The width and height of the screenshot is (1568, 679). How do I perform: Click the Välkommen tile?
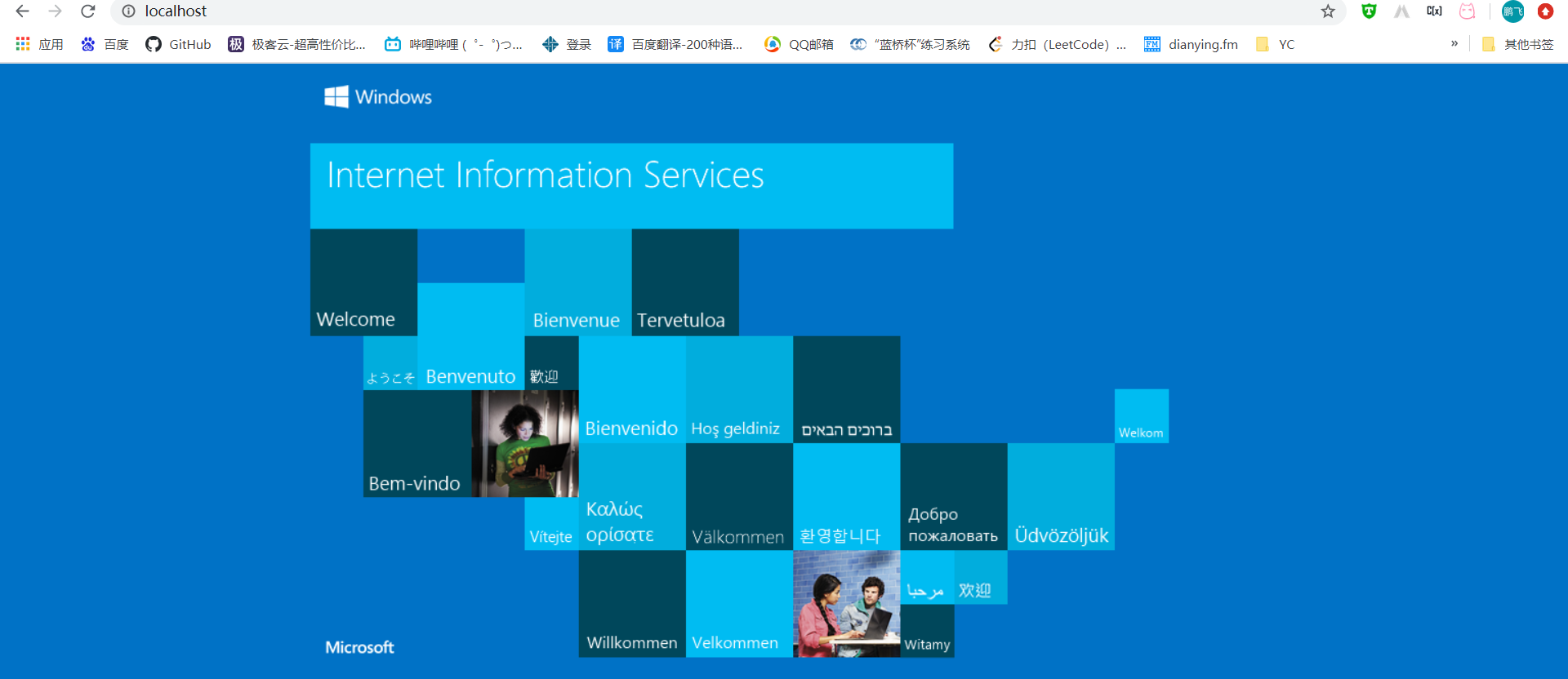(739, 497)
